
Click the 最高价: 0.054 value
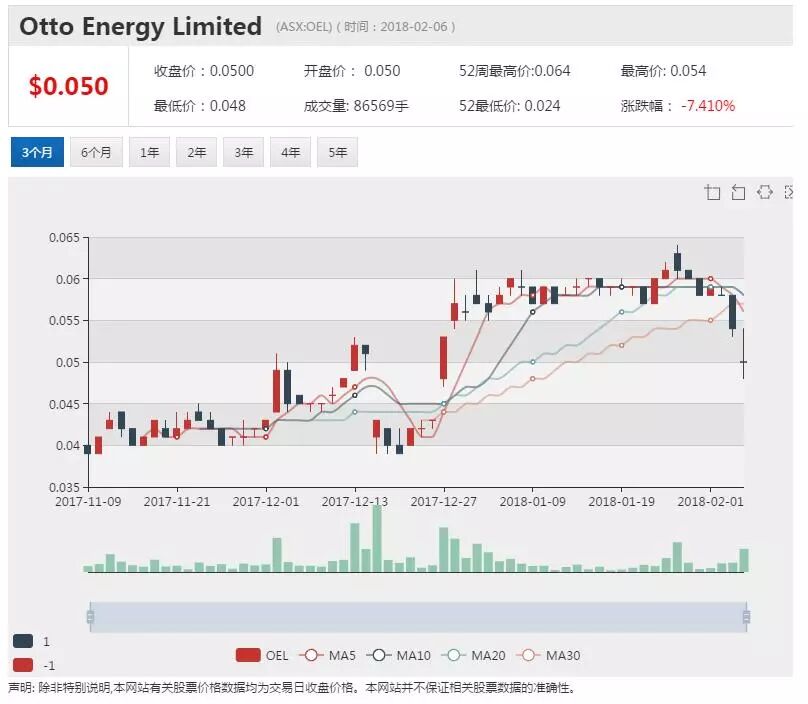point(663,71)
